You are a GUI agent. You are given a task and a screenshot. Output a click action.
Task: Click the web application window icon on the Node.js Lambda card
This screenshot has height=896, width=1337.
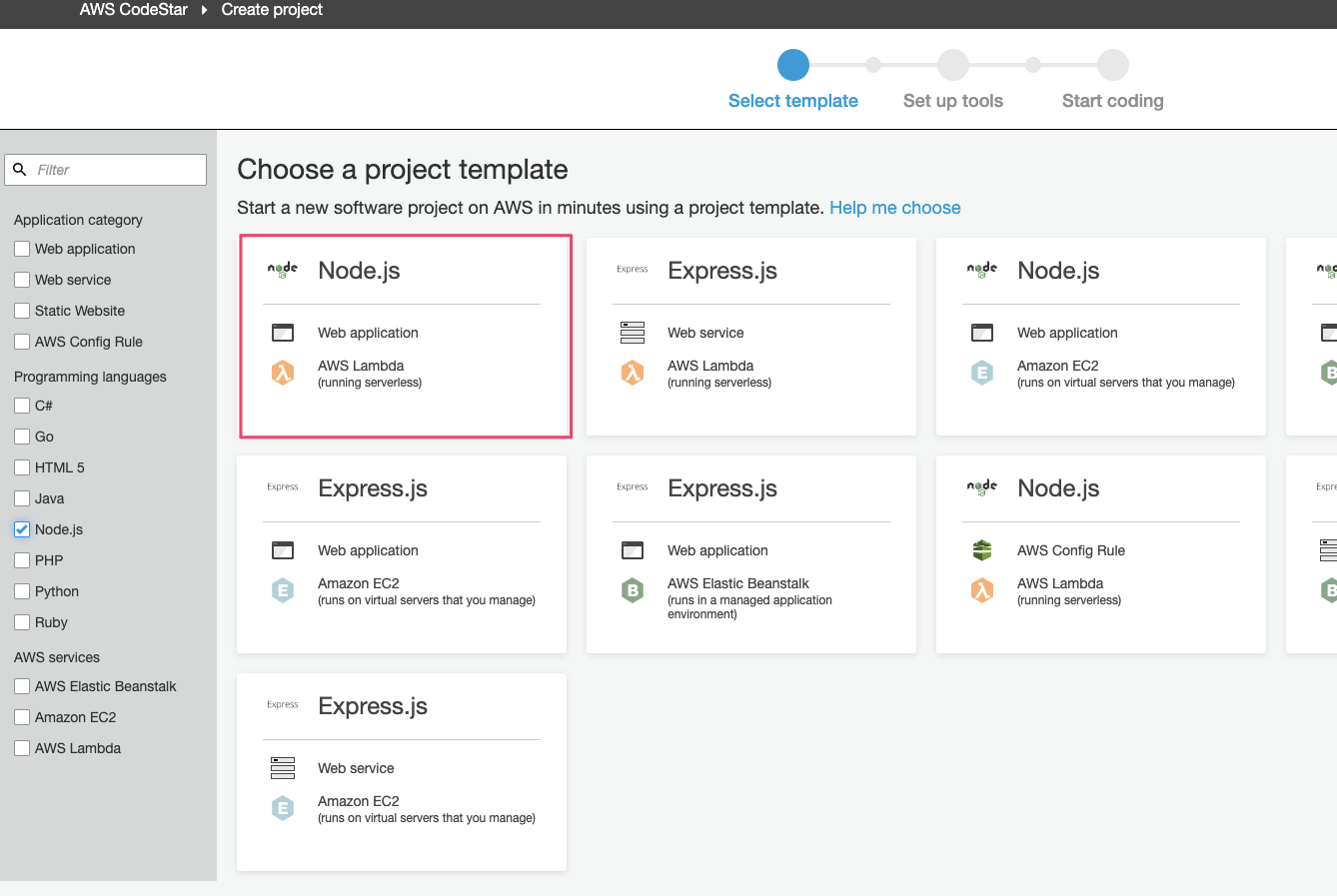coord(283,333)
